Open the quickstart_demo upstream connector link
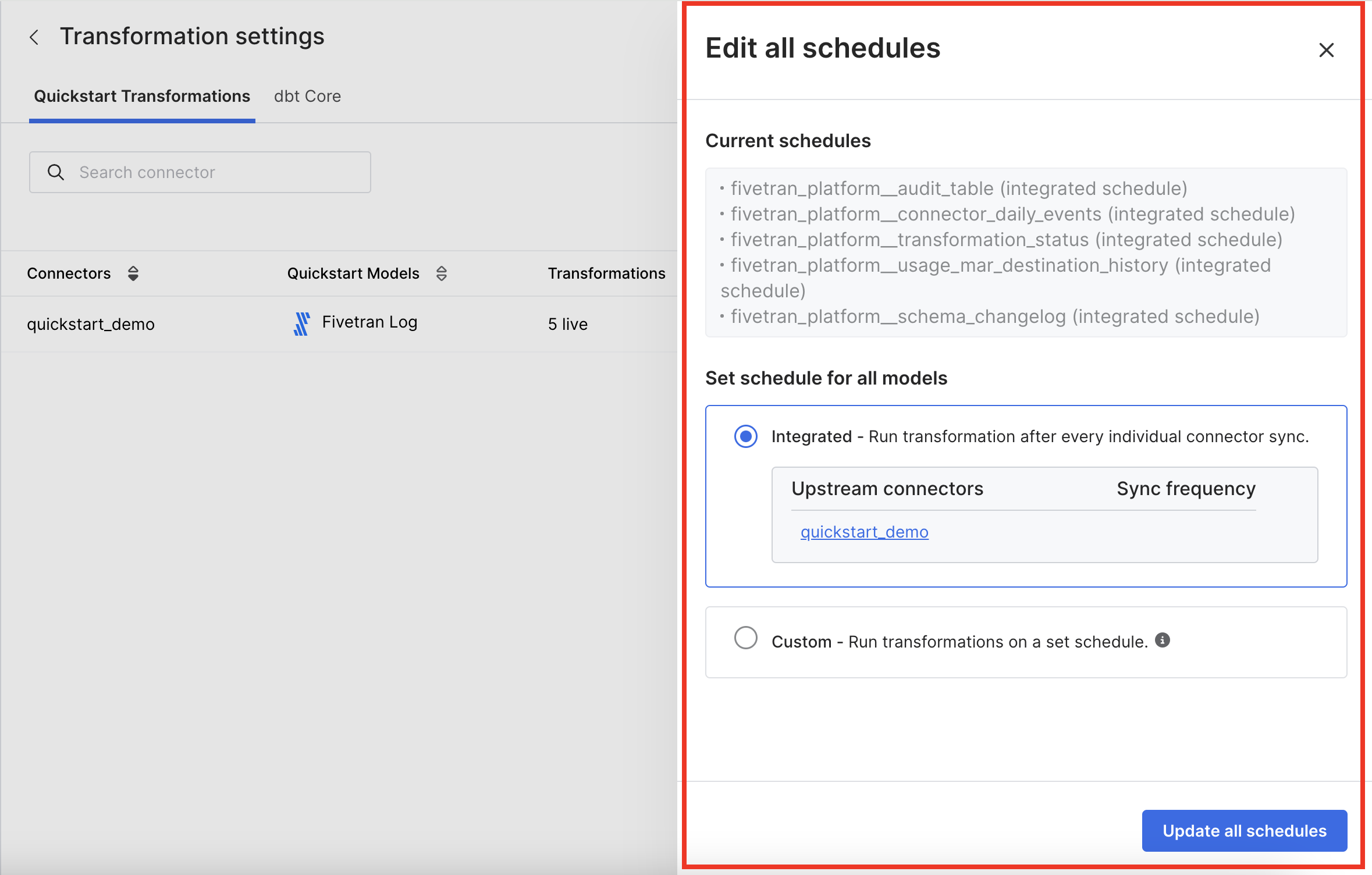 [864, 532]
